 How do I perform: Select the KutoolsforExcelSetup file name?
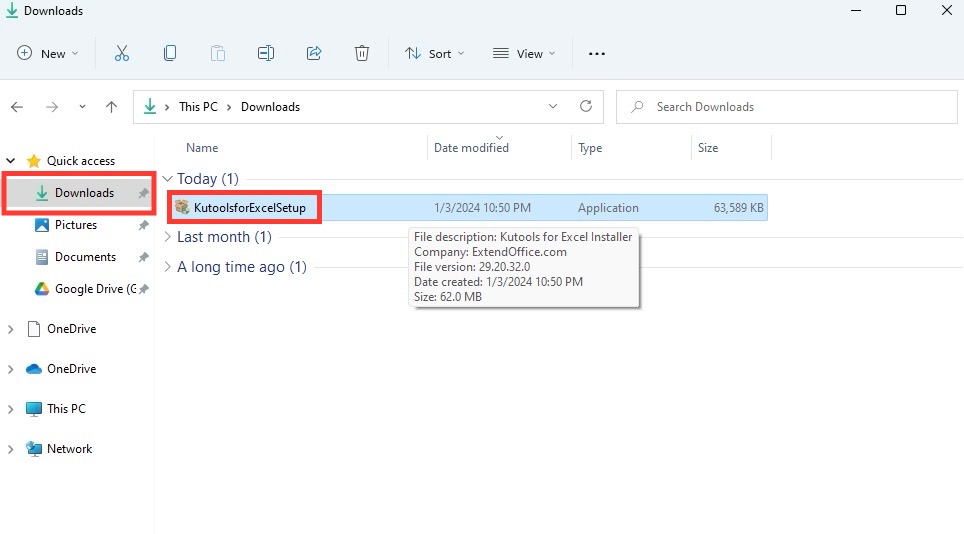(250, 208)
